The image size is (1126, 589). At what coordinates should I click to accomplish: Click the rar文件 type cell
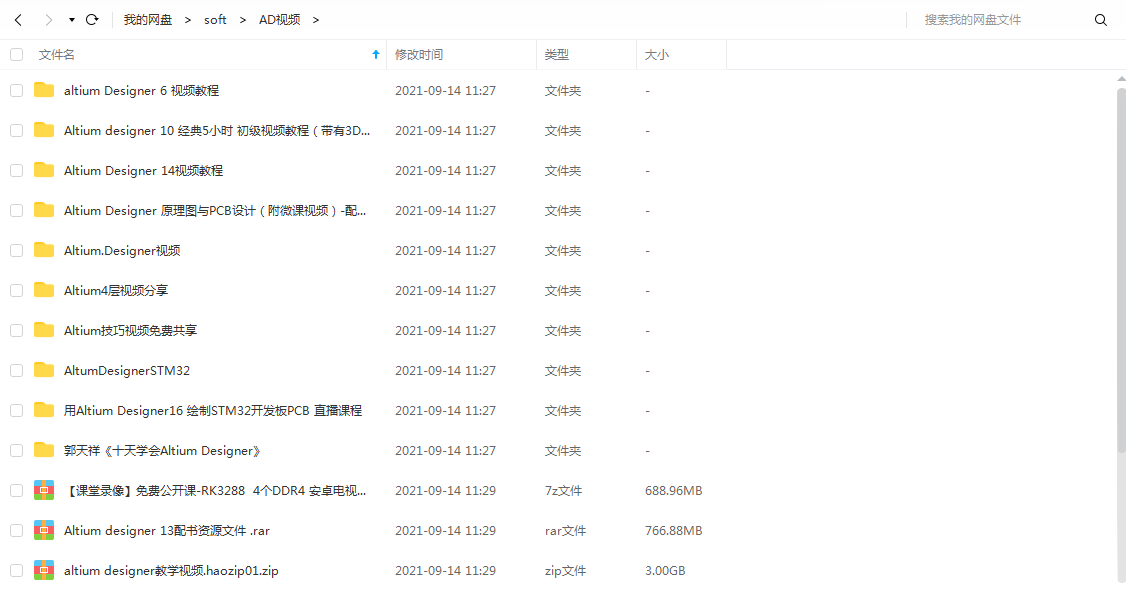pyautogui.click(x=565, y=531)
